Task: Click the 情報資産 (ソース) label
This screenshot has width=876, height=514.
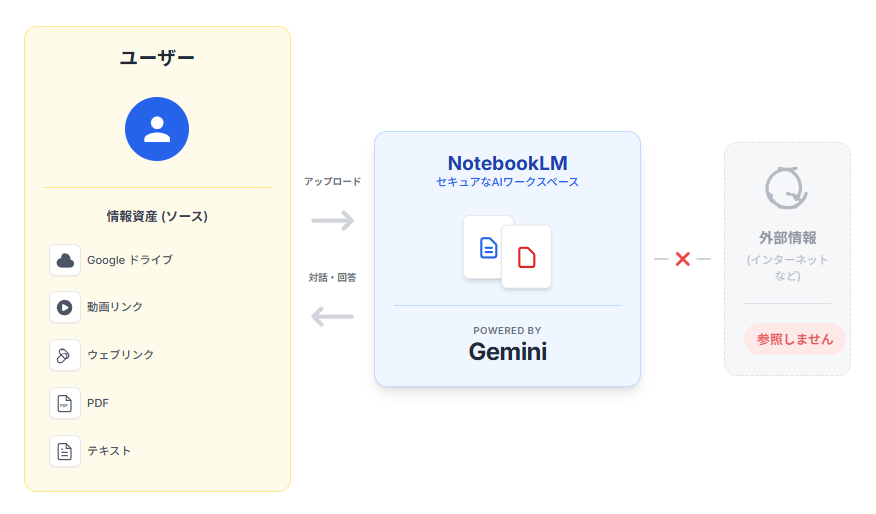Action: pos(157,217)
